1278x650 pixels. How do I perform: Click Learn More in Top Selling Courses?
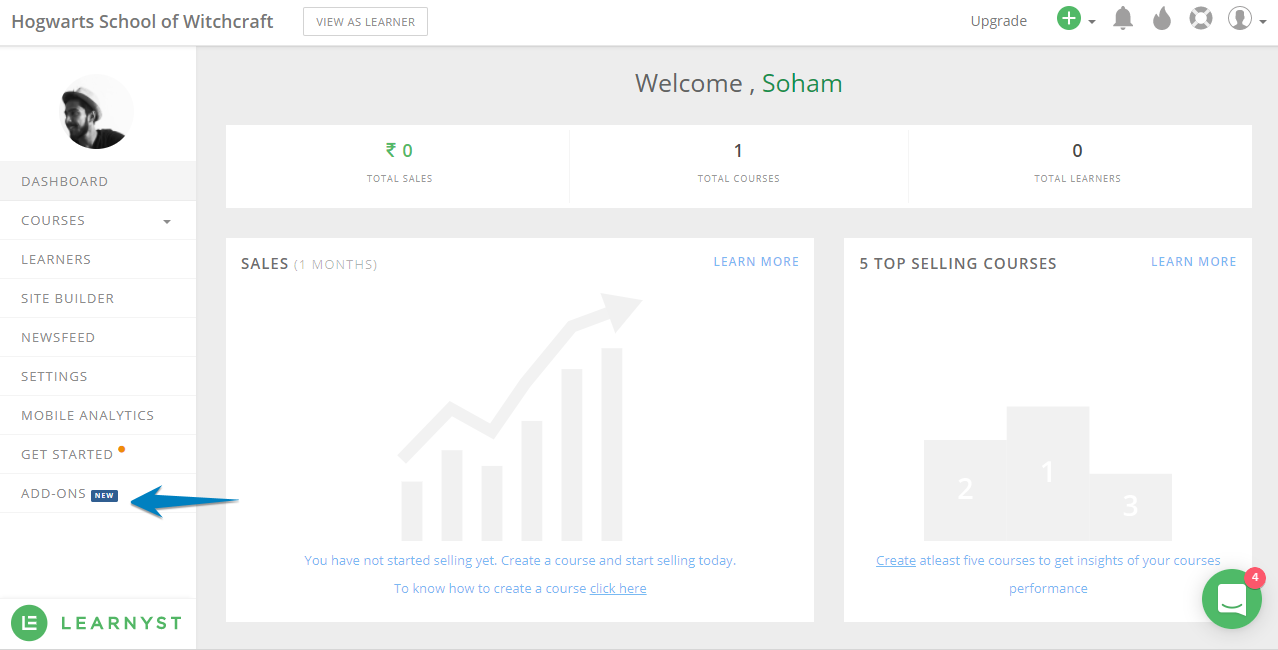click(x=1194, y=262)
